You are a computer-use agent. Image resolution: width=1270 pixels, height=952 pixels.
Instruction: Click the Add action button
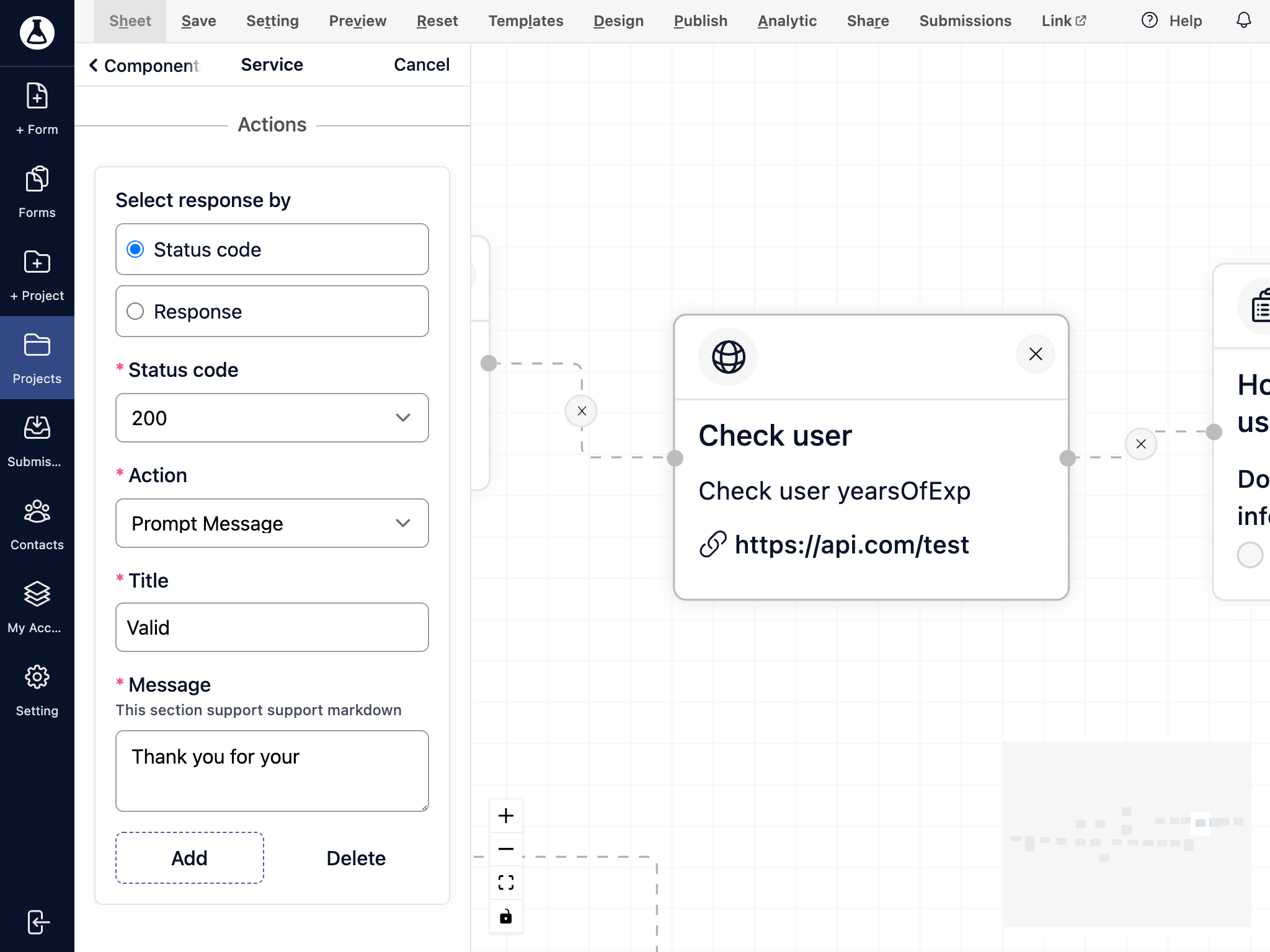(190, 858)
